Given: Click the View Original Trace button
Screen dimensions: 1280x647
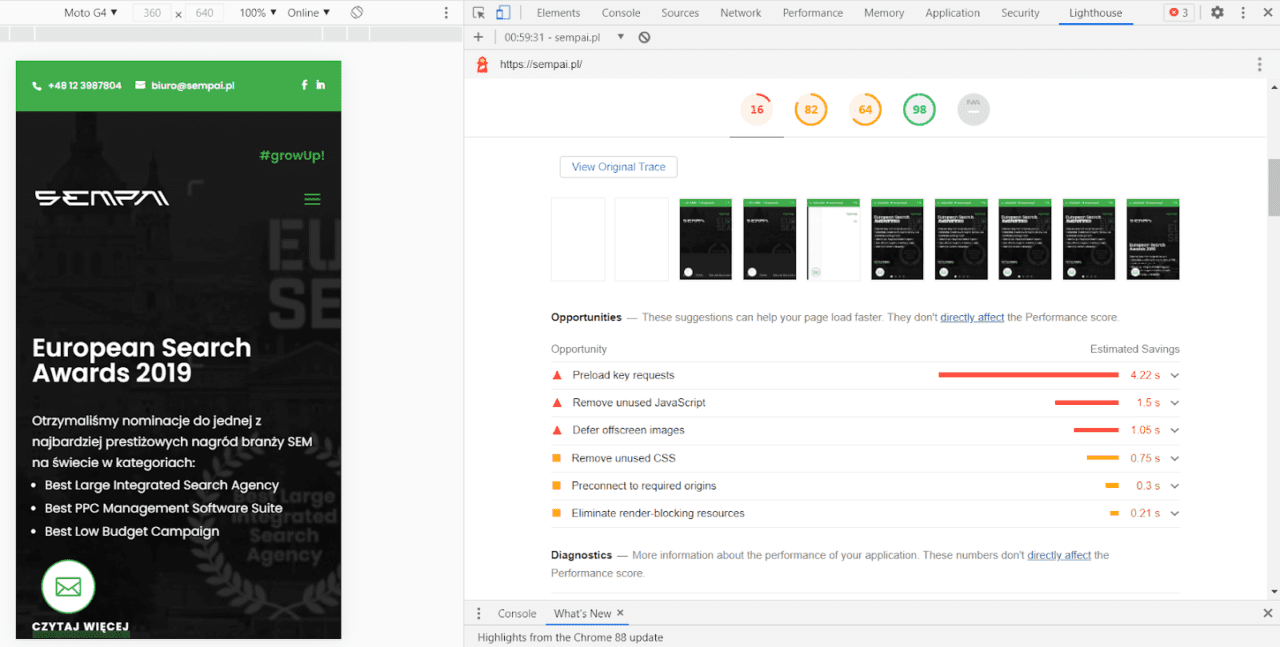Looking at the screenshot, I should coord(618,167).
